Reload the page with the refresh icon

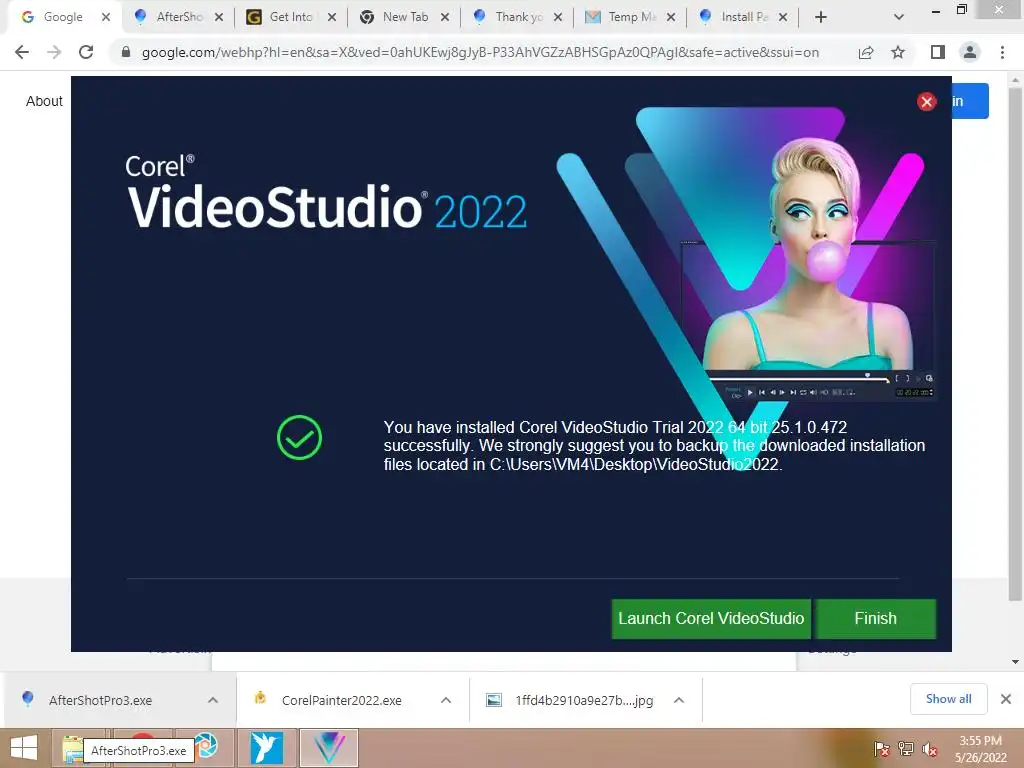point(86,52)
